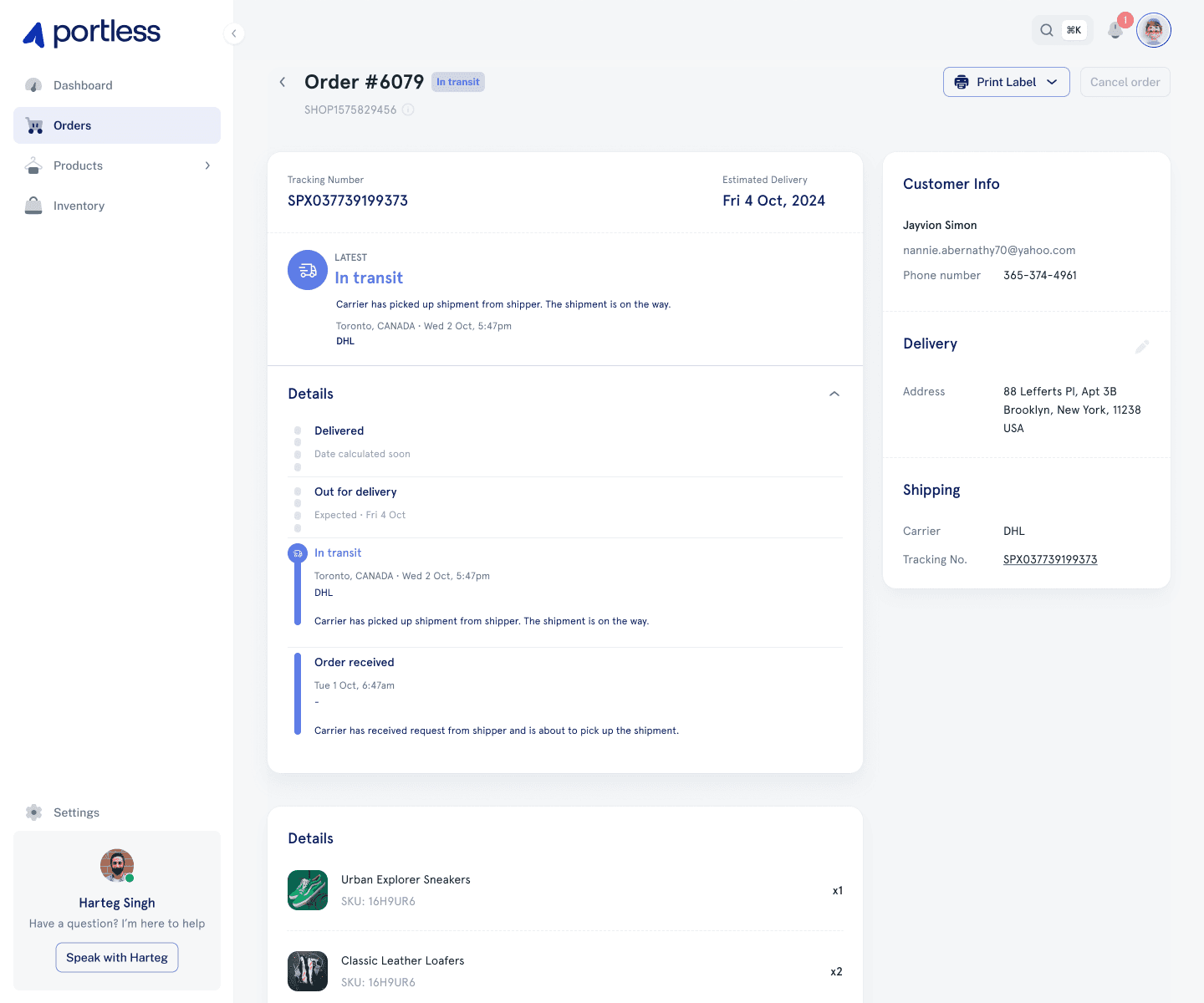This screenshot has height=1003, width=1204.
Task: Go to the Orders menu item
Action: pyautogui.click(x=117, y=125)
